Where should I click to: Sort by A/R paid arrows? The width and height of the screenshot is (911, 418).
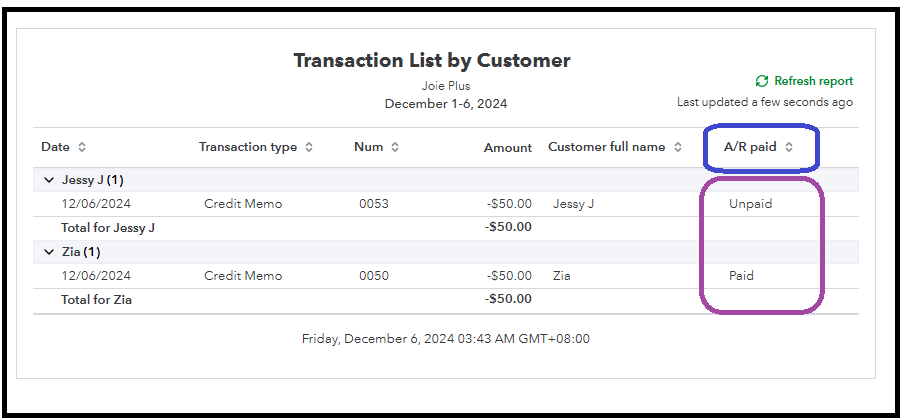coord(789,147)
